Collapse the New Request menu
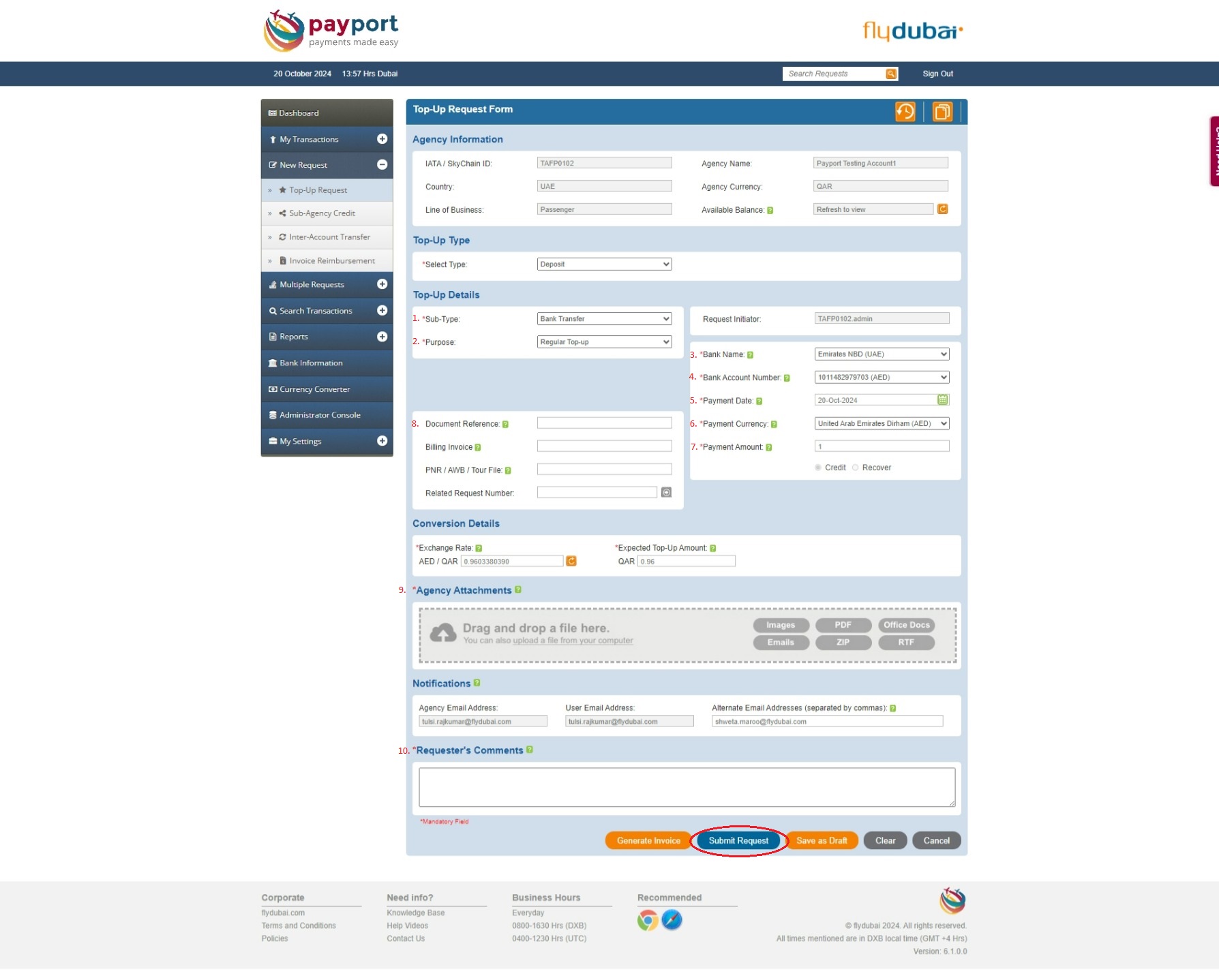1219x980 pixels. (382, 164)
